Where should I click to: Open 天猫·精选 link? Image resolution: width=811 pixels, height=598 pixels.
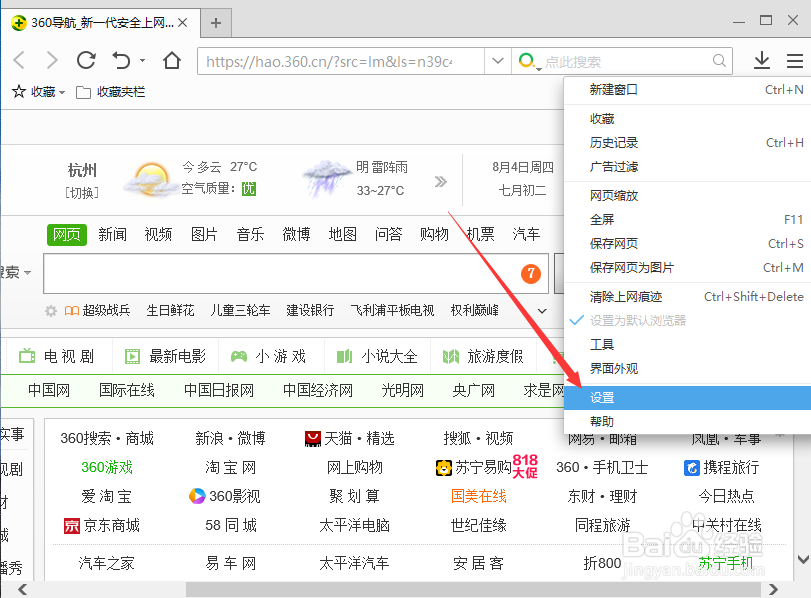pyautogui.click(x=350, y=439)
